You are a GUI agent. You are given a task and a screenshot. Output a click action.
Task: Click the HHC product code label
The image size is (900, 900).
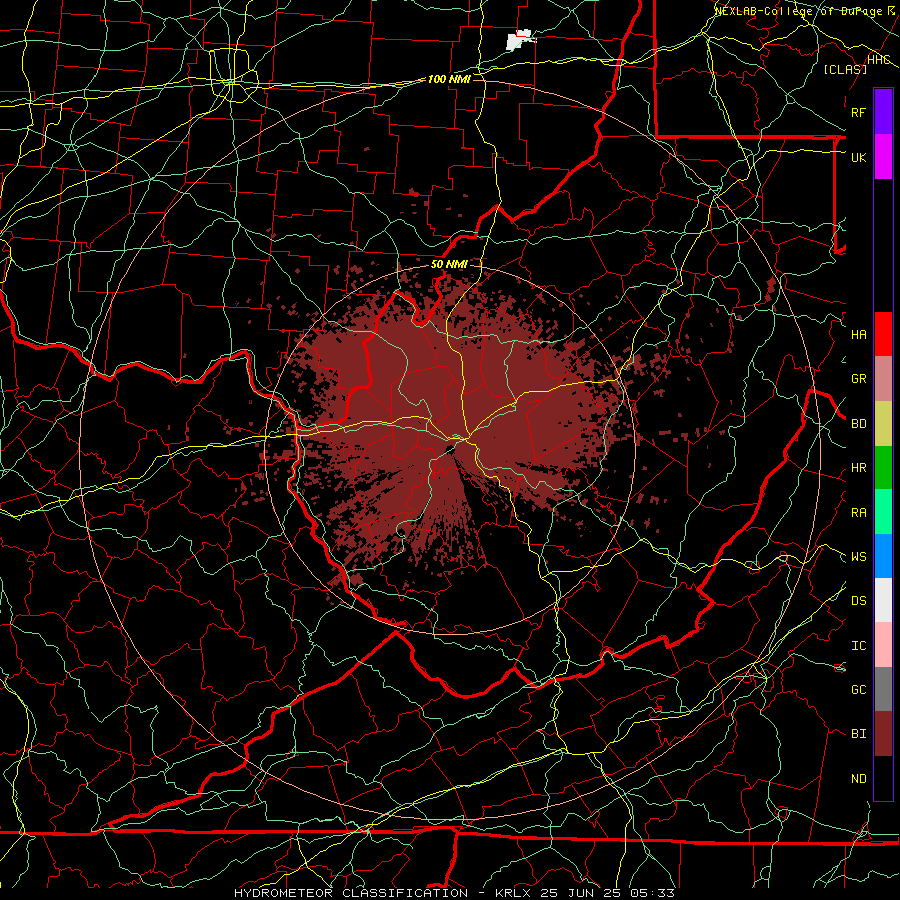[x=878, y=60]
